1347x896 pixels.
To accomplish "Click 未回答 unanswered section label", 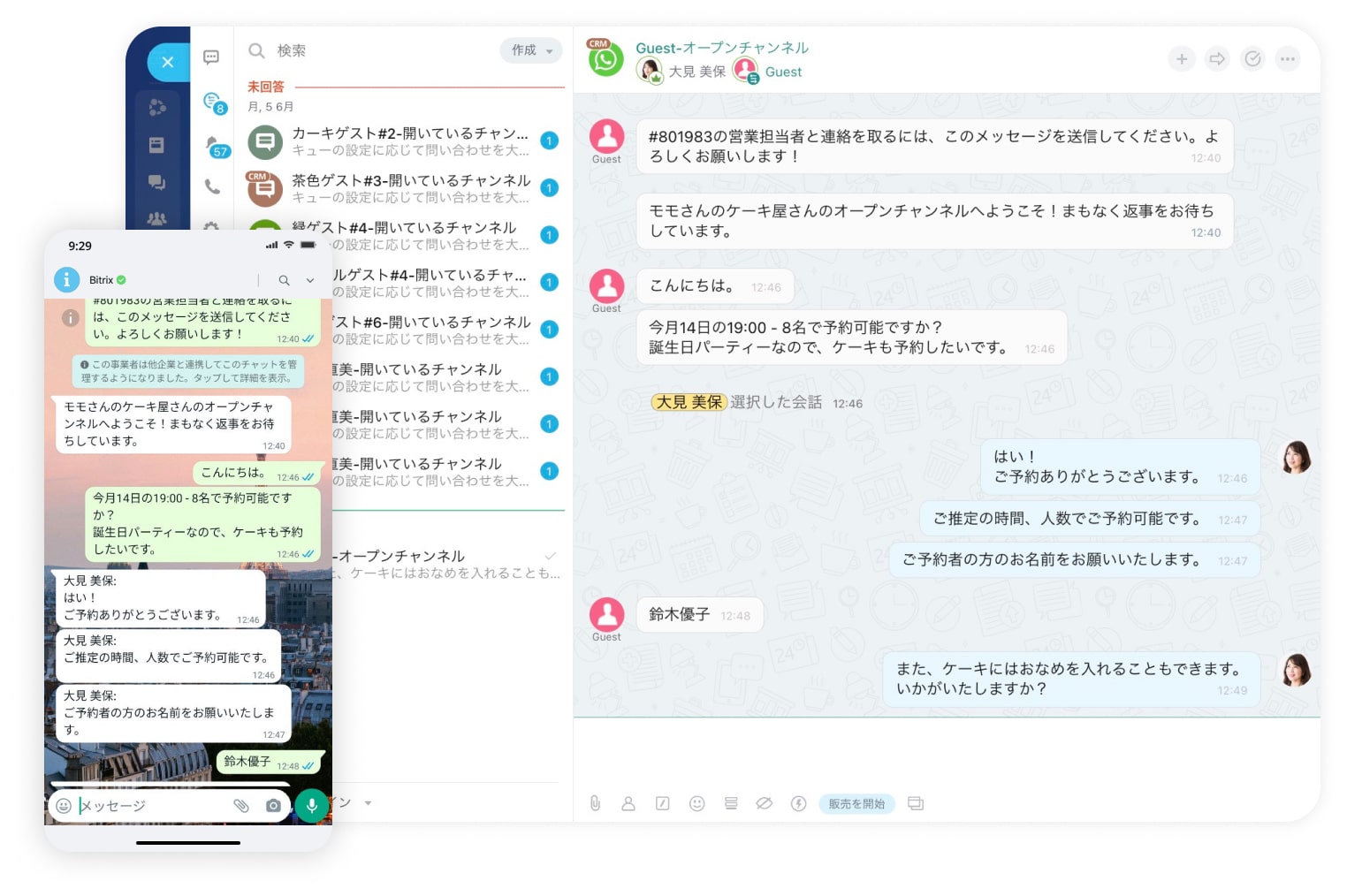I will pos(266,87).
